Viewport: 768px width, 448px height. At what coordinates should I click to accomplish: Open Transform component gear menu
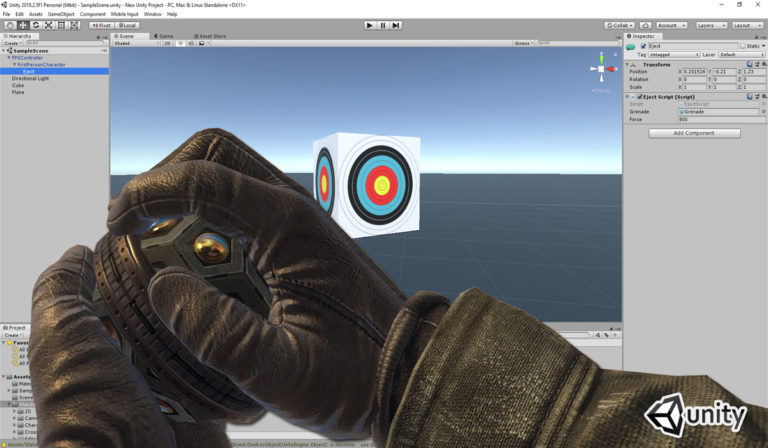coord(764,64)
